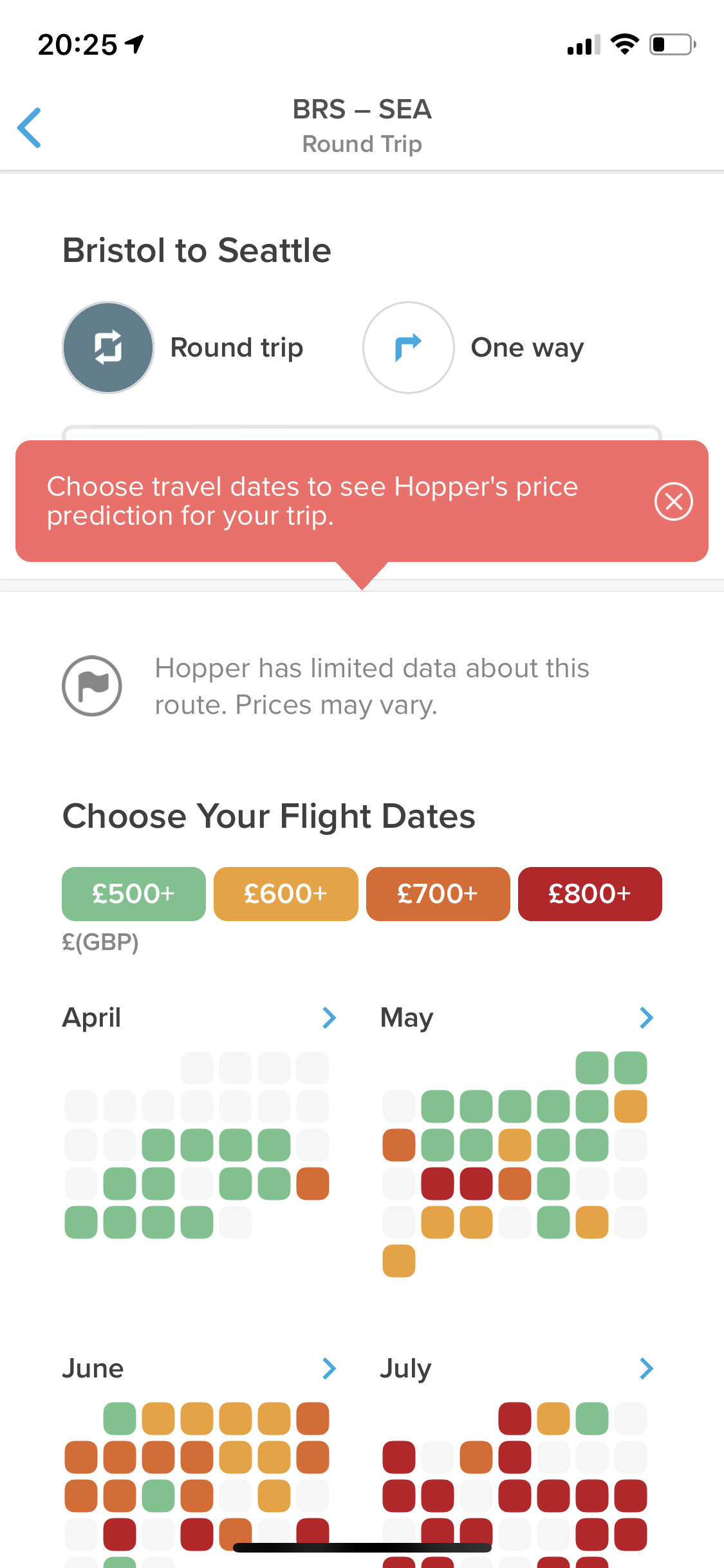Select the One way arrow icon
This screenshot has height=1568, width=724.
coord(408,348)
